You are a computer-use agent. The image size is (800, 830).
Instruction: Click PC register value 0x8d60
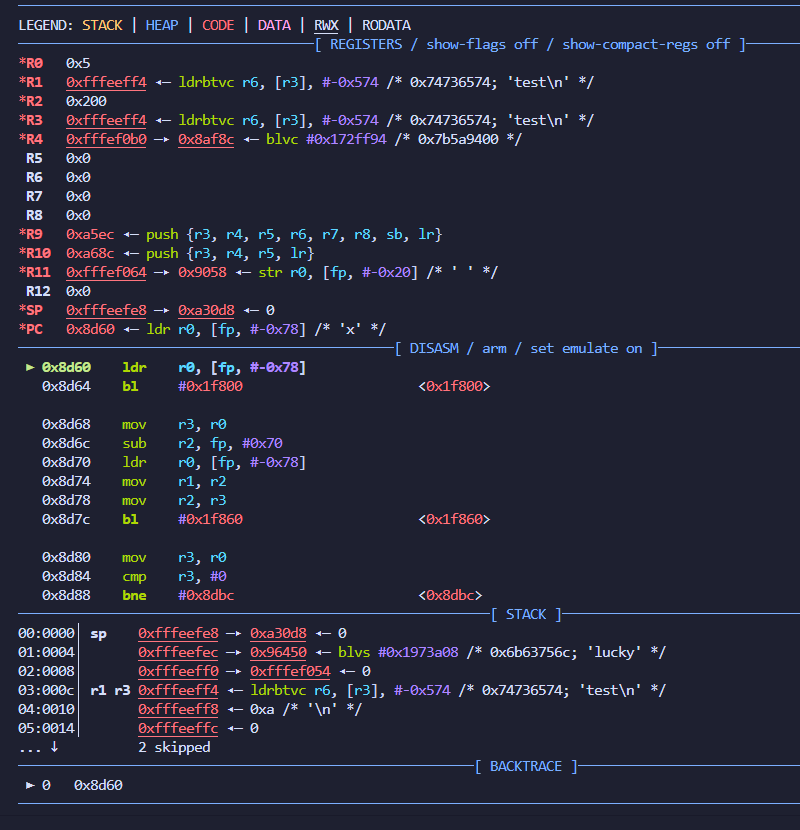(x=90, y=329)
